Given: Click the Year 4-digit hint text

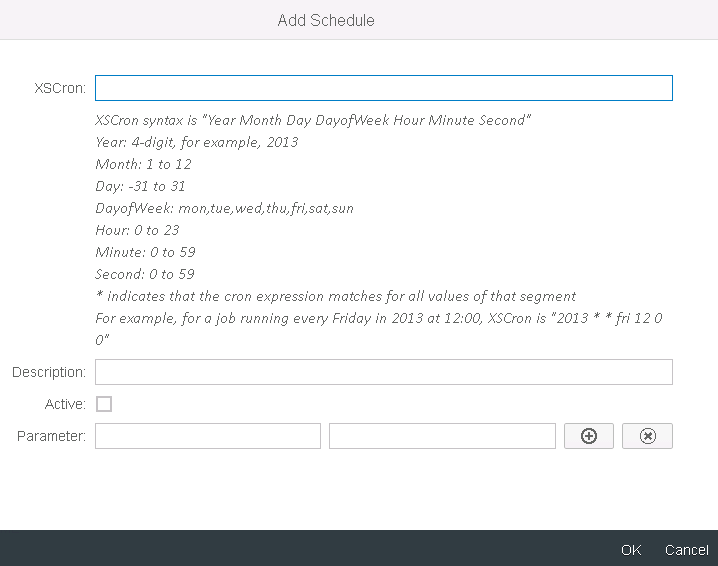Looking at the screenshot, I should tap(196, 142).
